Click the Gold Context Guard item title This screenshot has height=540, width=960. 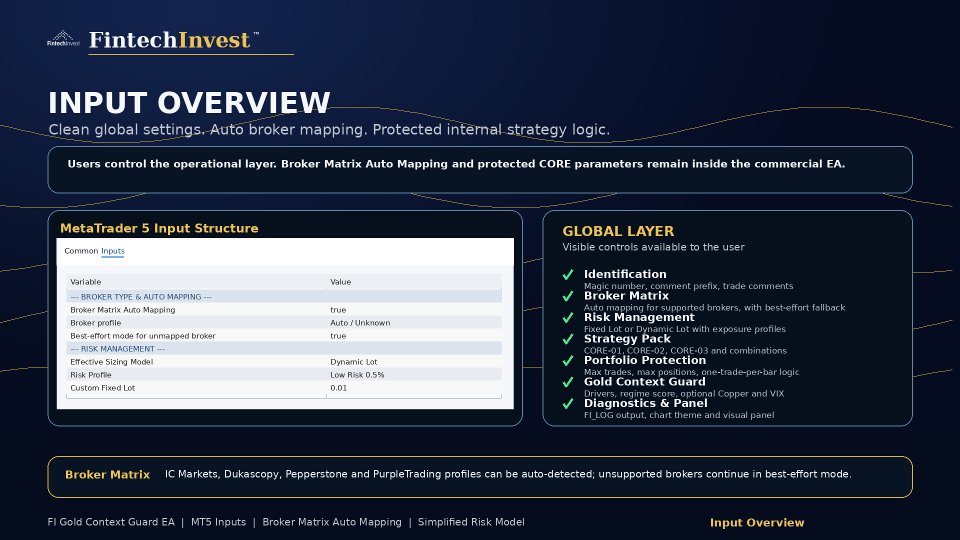click(x=645, y=381)
